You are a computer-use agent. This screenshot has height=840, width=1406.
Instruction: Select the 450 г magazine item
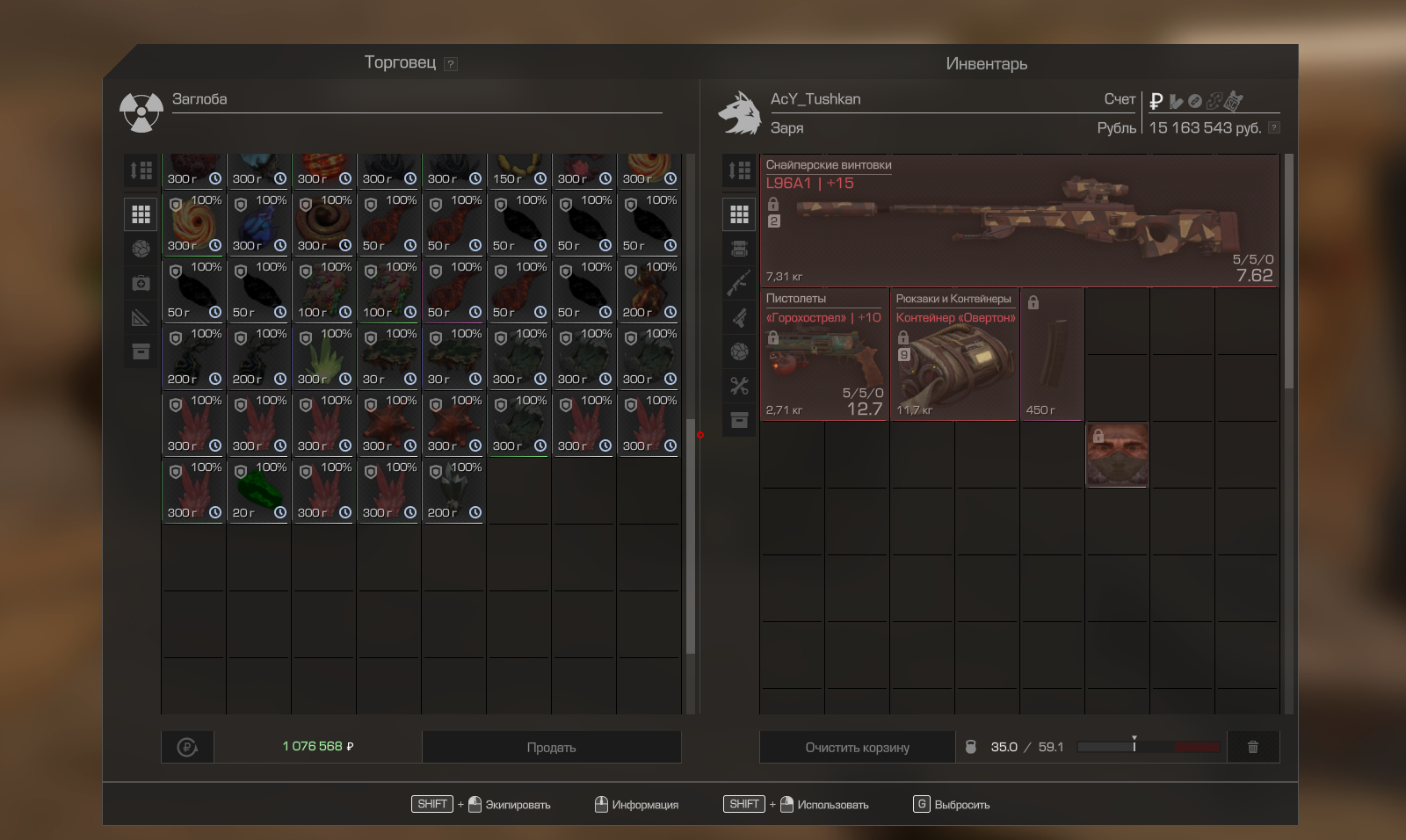pyautogui.click(x=1052, y=355)
